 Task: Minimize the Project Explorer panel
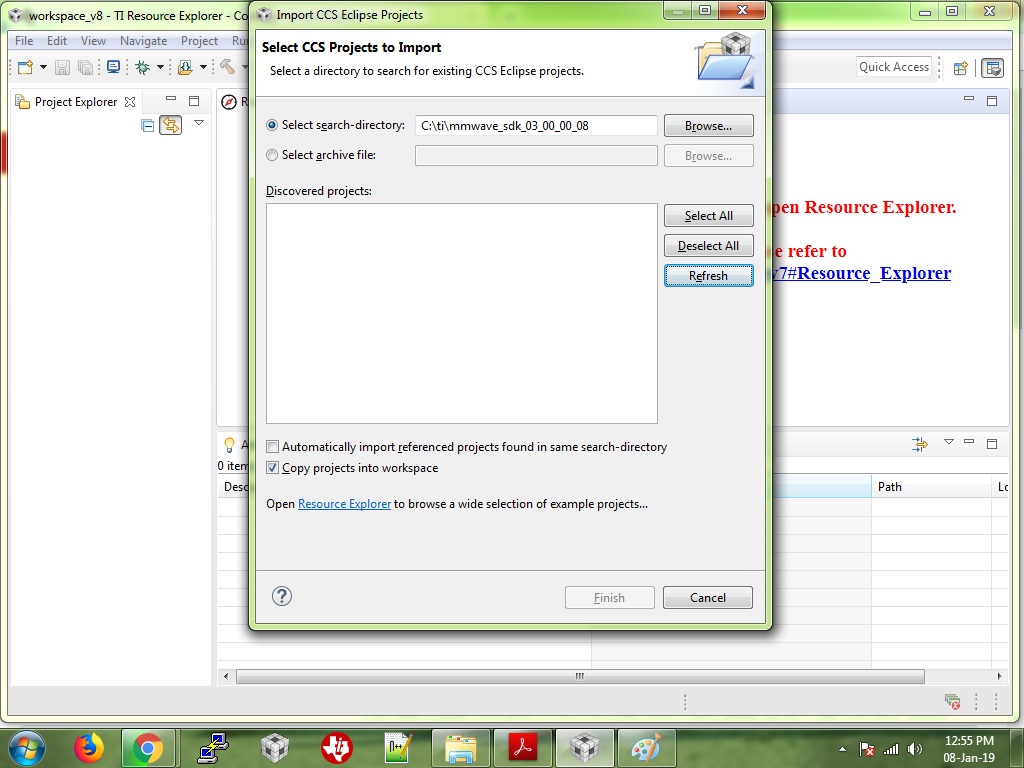point(171,99)
